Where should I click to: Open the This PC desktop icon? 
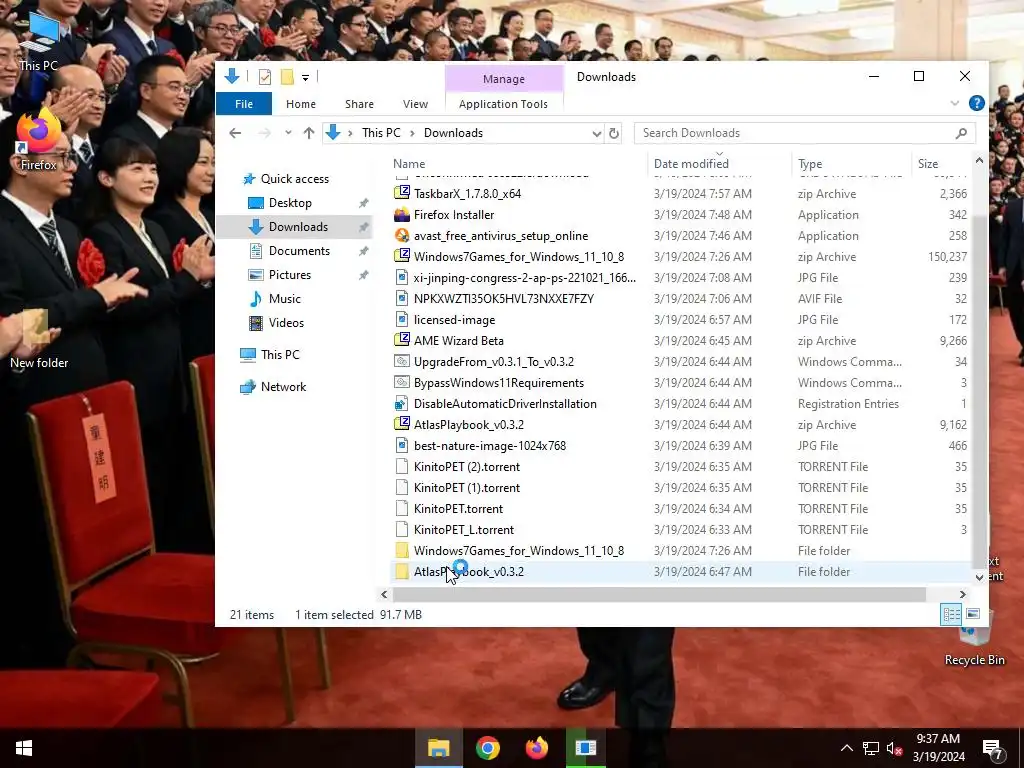click(39, 40)
